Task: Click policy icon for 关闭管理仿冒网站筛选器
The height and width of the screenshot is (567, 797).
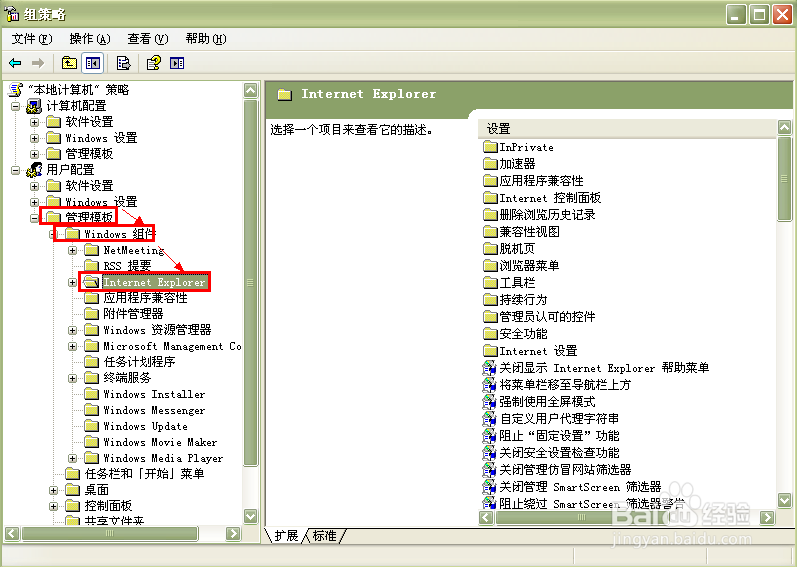Action: click(x=489, y=470)
